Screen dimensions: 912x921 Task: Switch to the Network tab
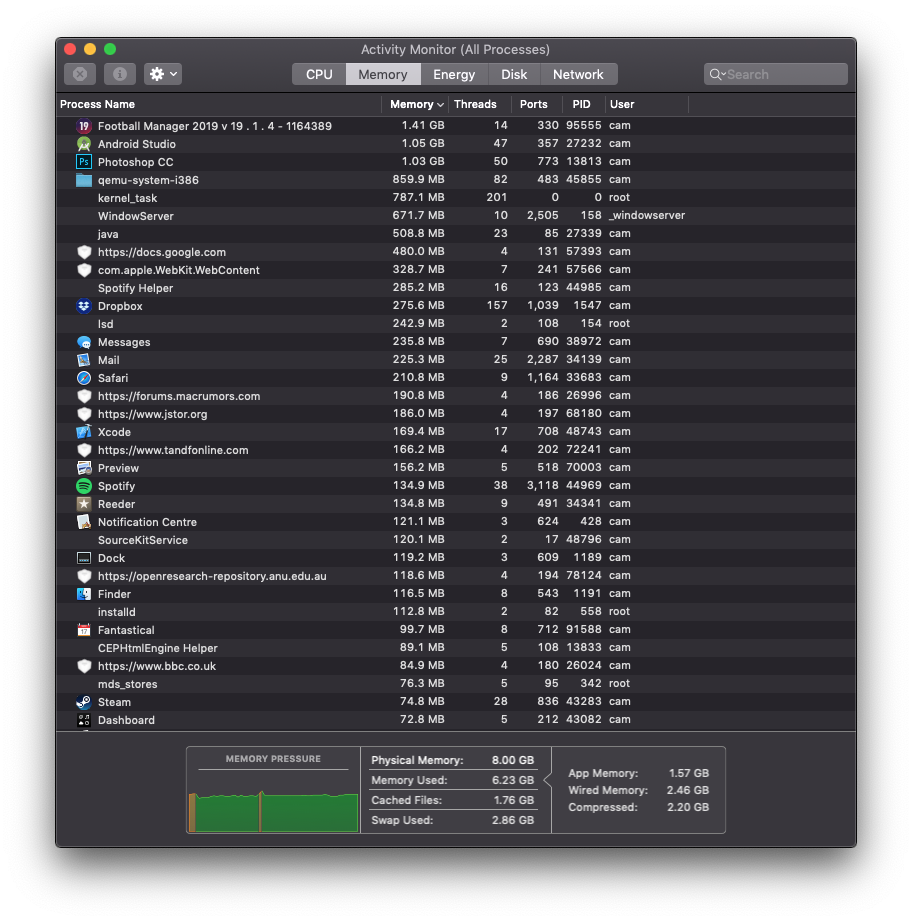click(x=578, y=75)
